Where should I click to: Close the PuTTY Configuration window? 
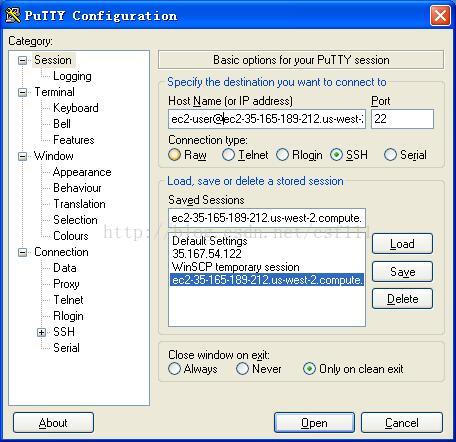pos(440,16)
